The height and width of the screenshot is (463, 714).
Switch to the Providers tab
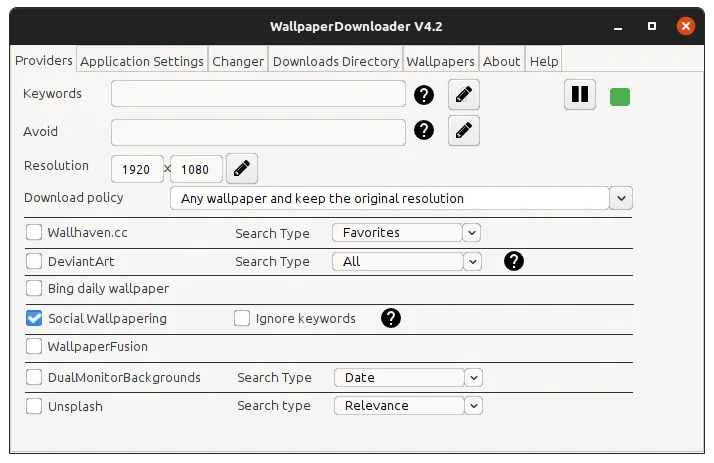(44, 61)
